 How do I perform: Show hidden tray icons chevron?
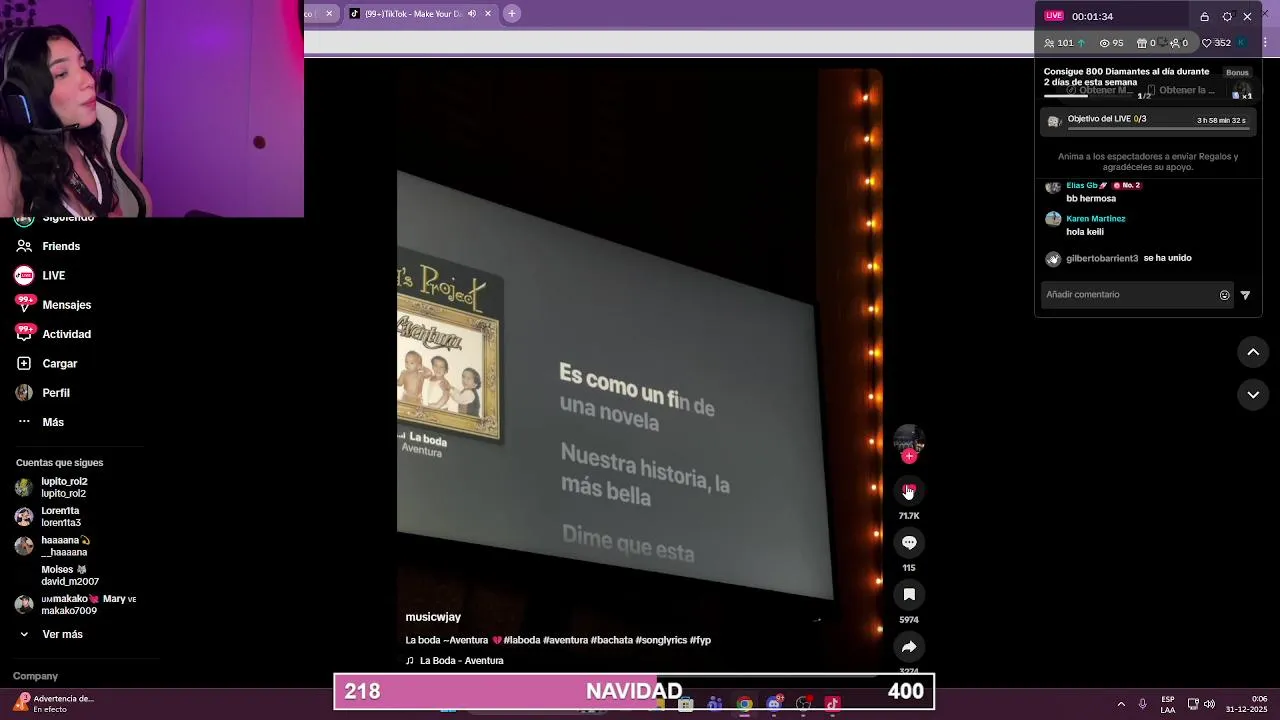[1121, 704]
